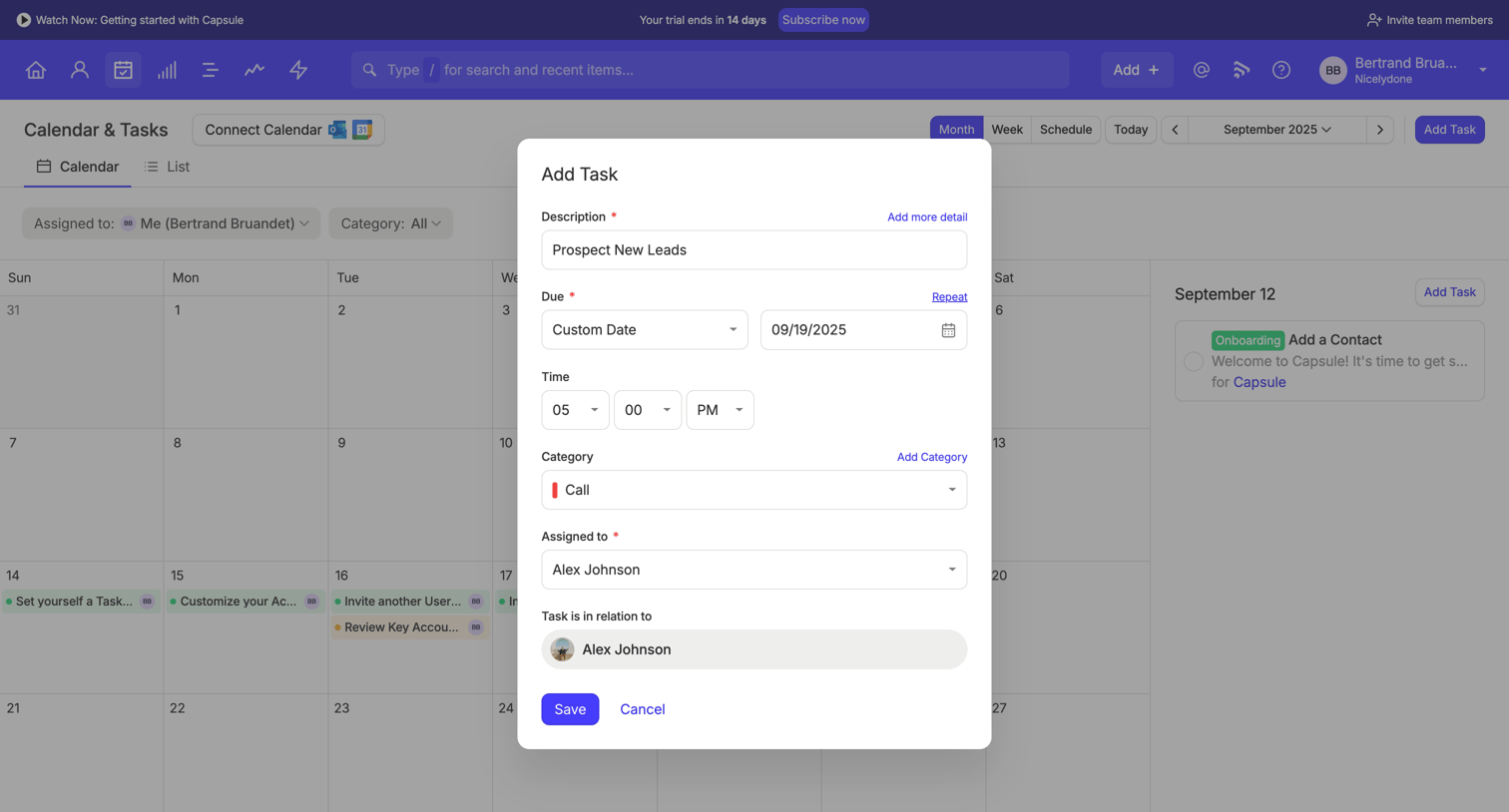
Task: Open the activity feed icon
Action: [1242, 70]
